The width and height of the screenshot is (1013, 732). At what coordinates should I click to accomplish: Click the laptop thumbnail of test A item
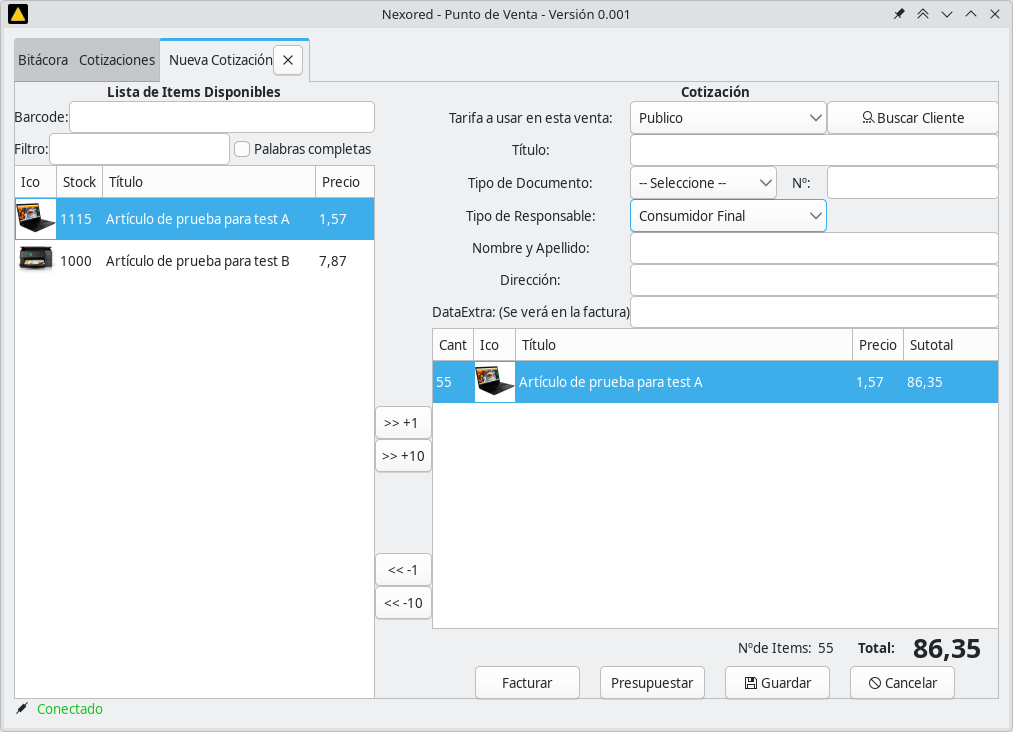coord(35,218)
